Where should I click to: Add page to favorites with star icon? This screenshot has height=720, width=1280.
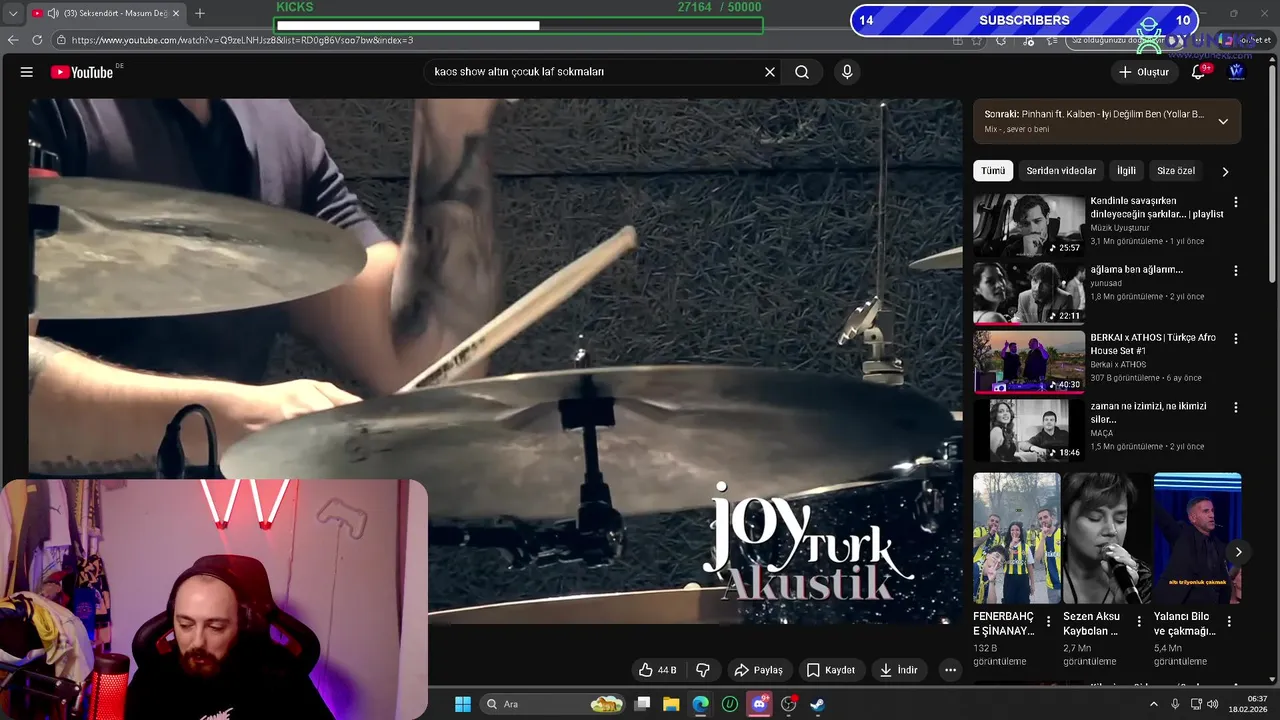pyautogui.click(x=977, y=40)
